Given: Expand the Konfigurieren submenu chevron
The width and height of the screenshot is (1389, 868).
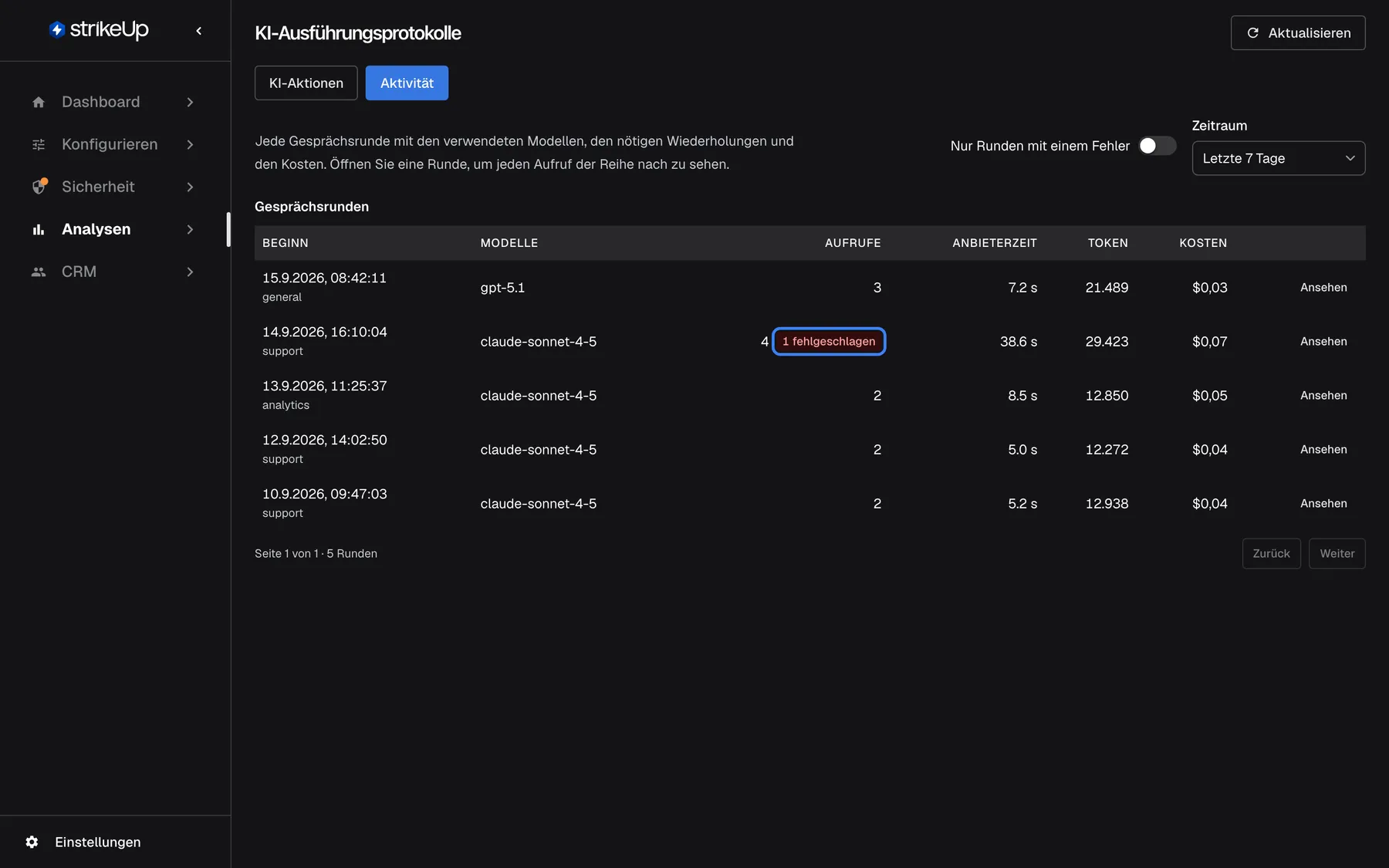Looking at the screenshot, I should click(190, 144).
